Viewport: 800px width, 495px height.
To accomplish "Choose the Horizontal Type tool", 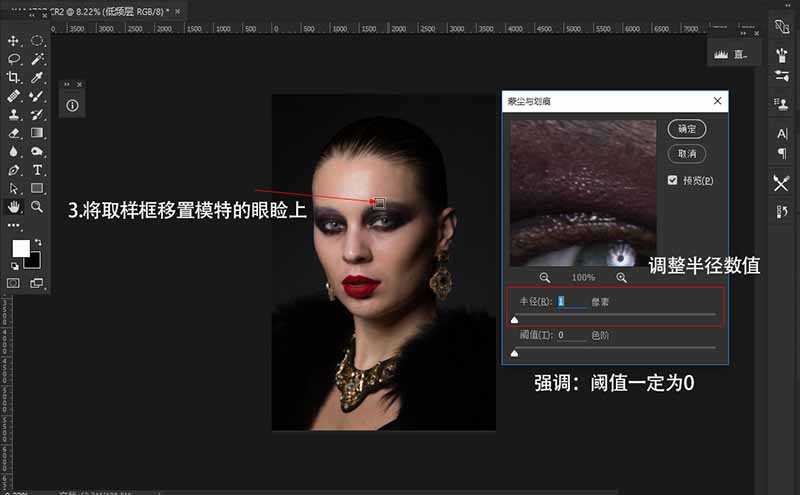I will pos(37,170).
